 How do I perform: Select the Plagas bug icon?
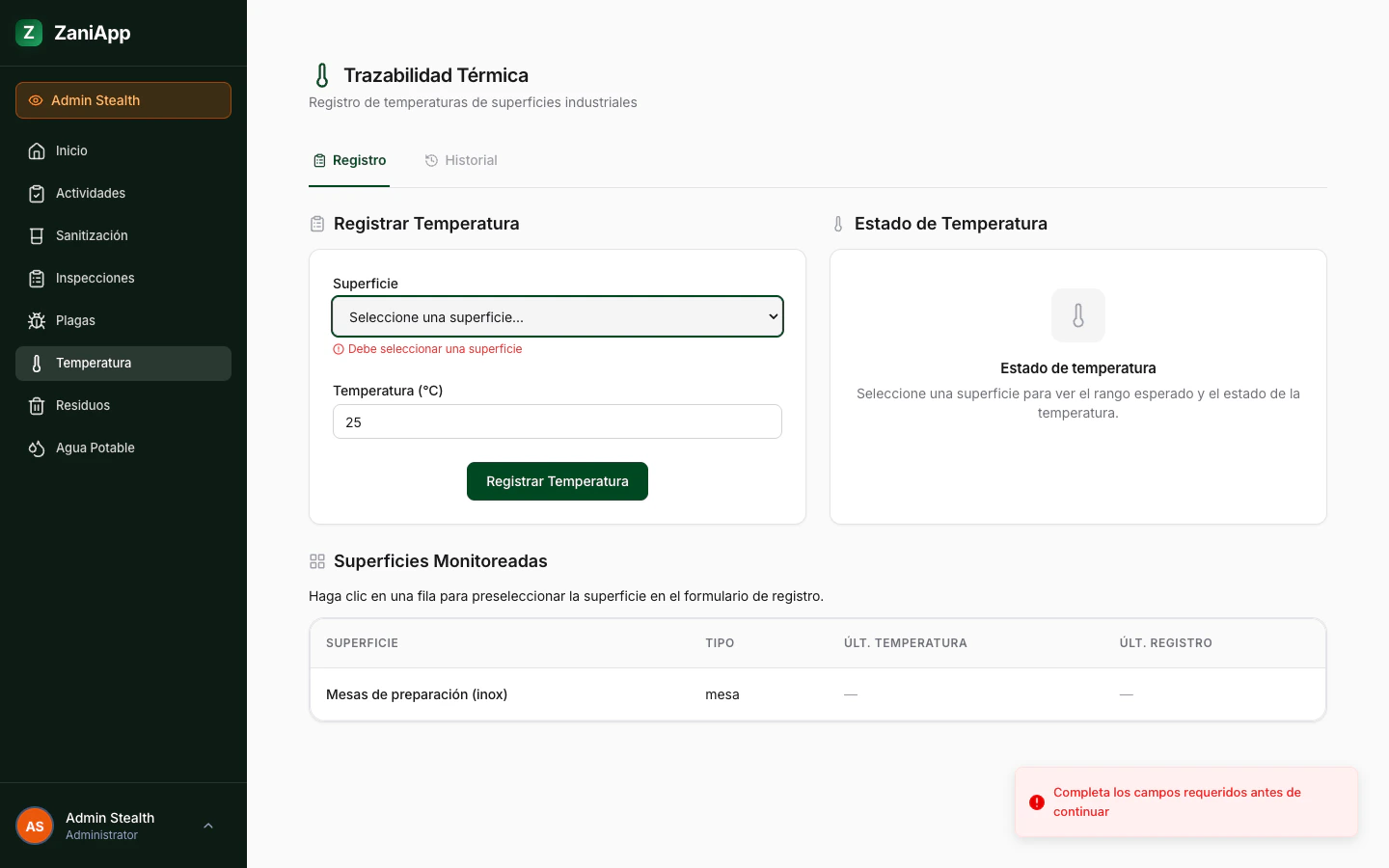[36, 320]
